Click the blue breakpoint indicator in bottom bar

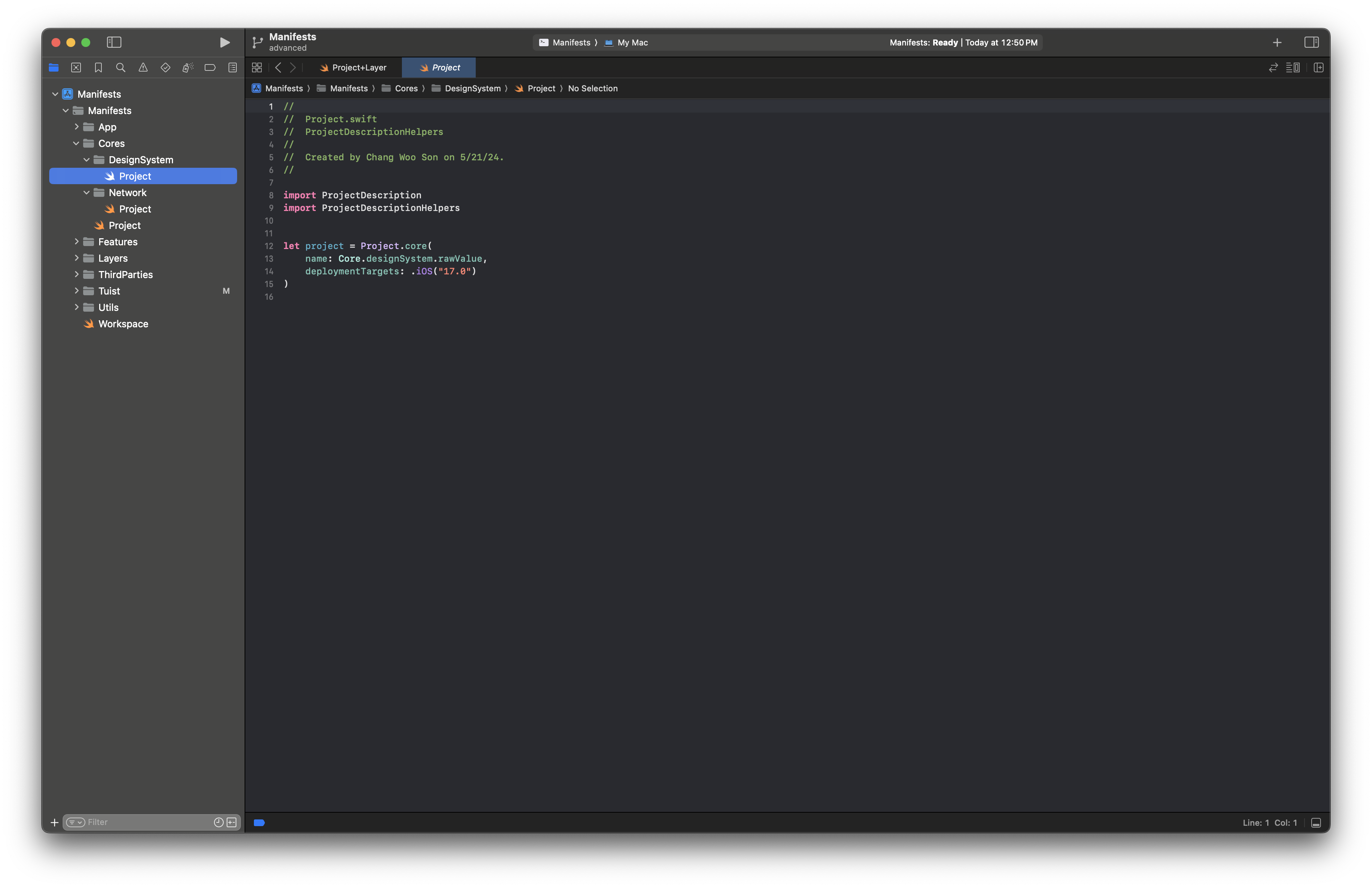[259, 822]
